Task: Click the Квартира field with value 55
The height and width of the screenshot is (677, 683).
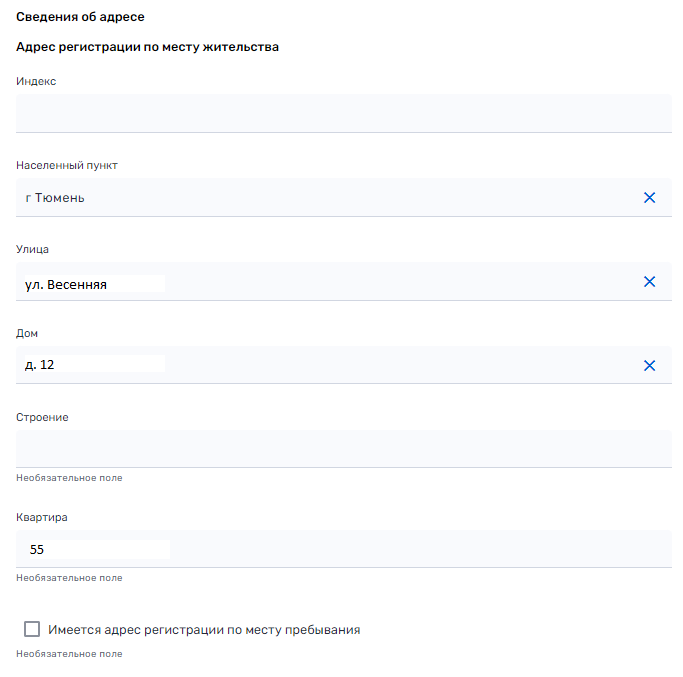Action: [x=343, y=549]
